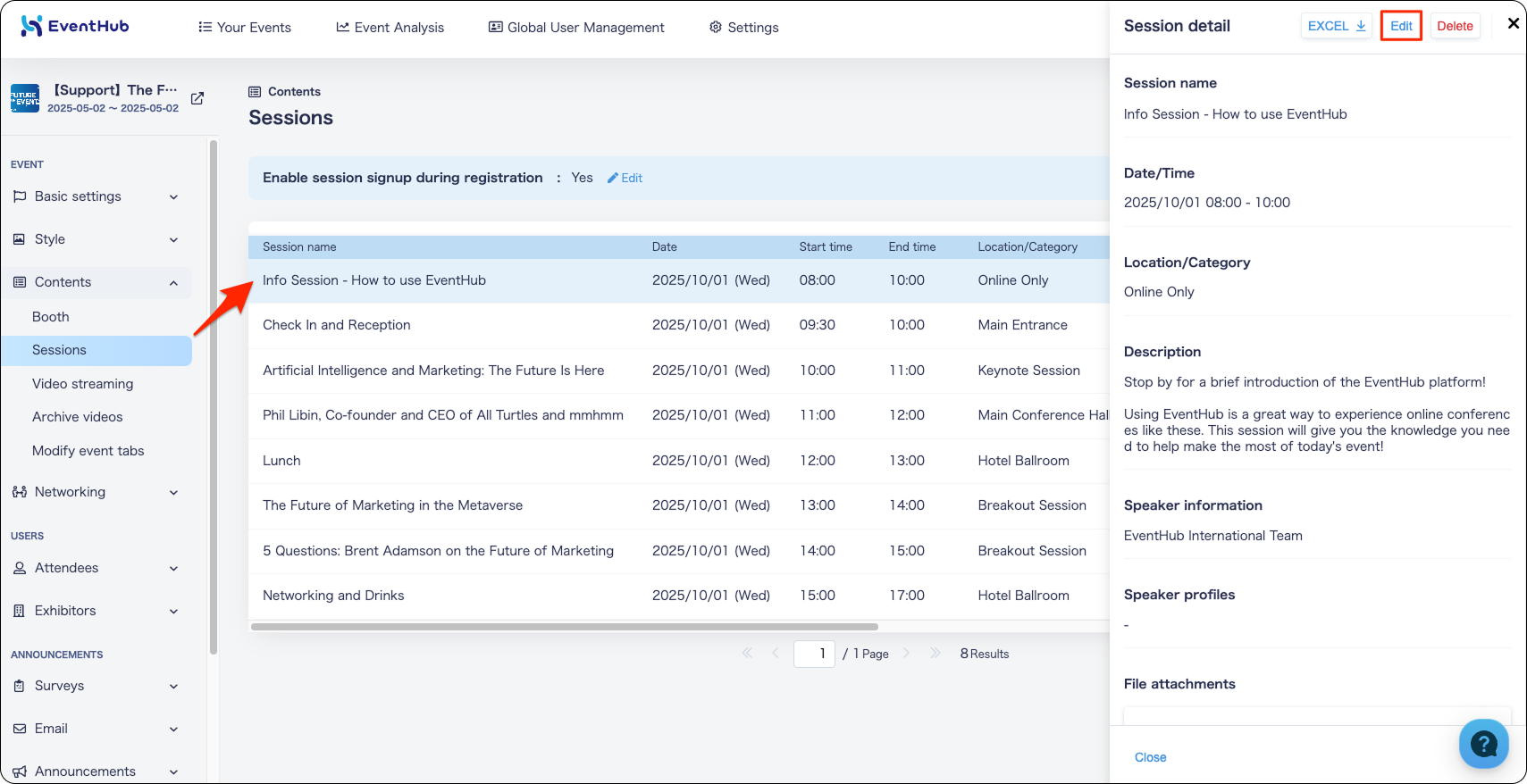Click the pencil Edit link for session signup

click(625, 178)
